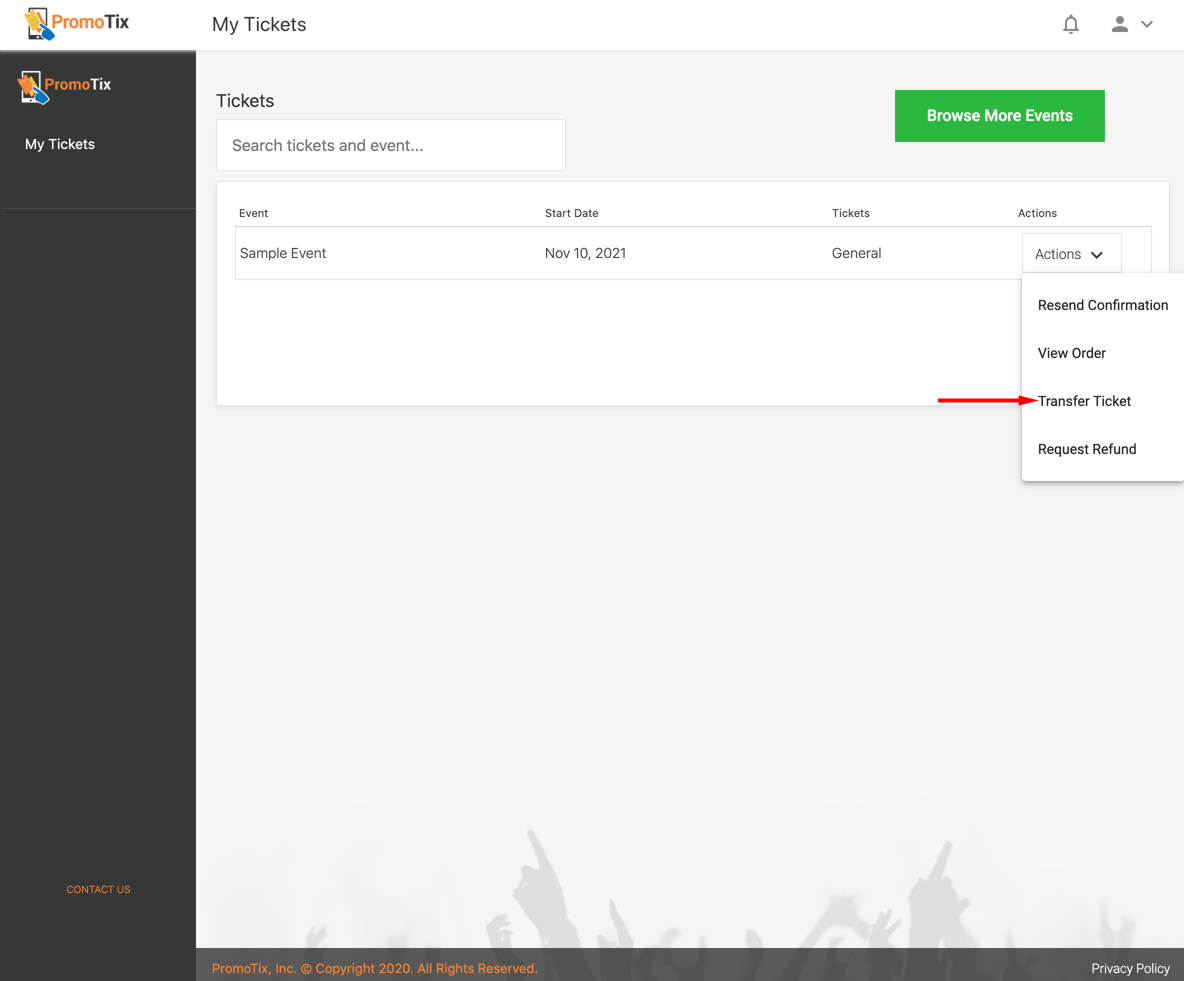The width and height of the screenshot is (1184, 981).
Task: Choose View Order in Actions menu
Action: tap(1071, 353)
